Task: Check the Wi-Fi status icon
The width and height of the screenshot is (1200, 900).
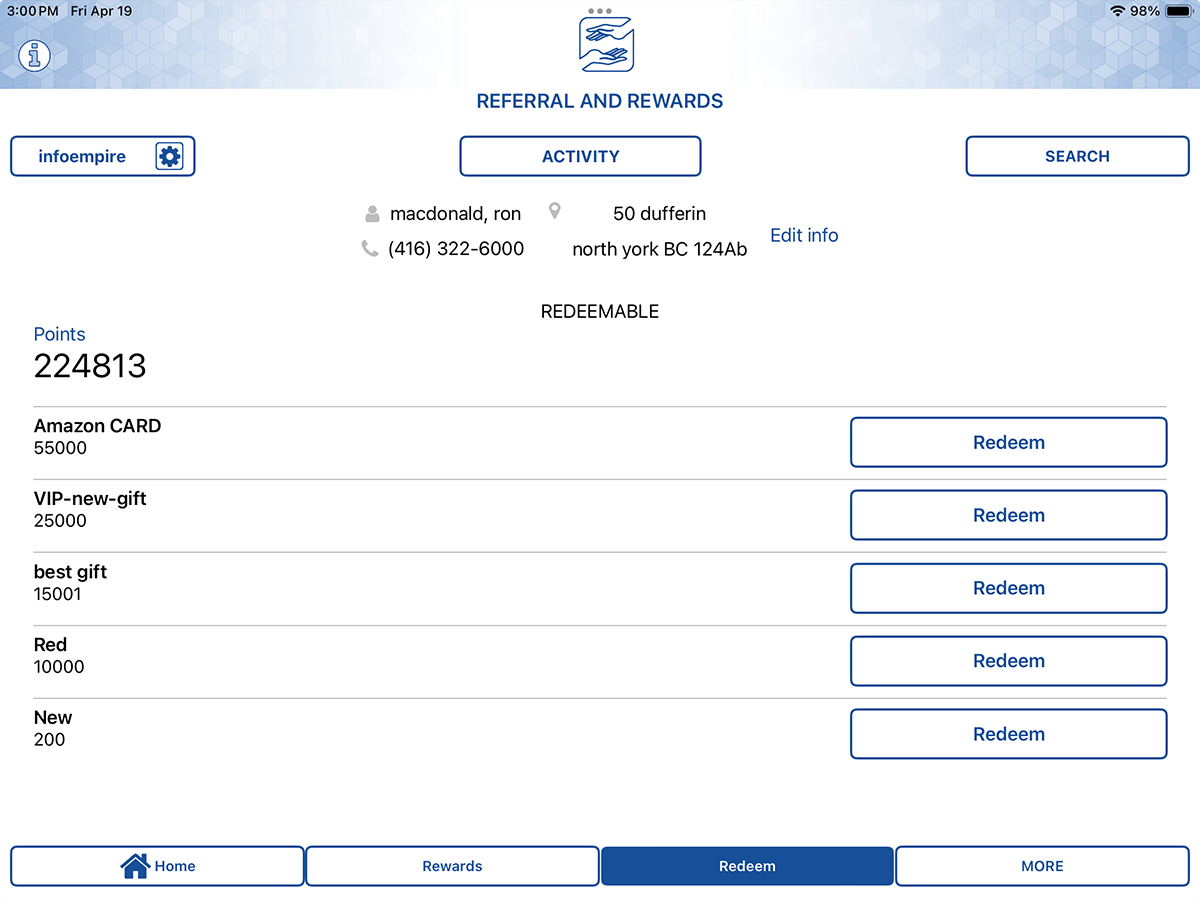Action: 1117,11
